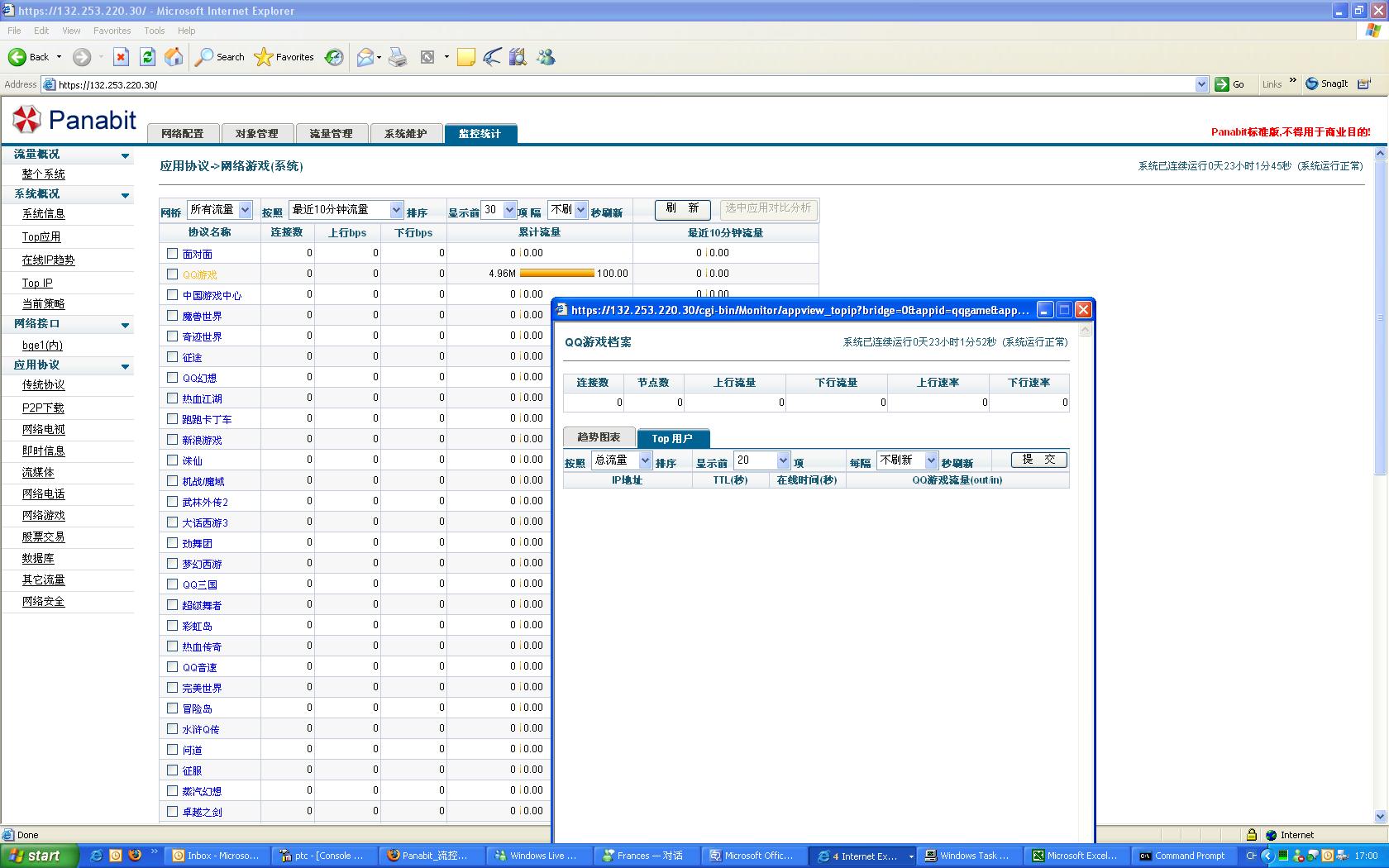Viewport: 1389px width, 868px height.
Task: Check the 中国游戏中心 checkbox
Action: pos(172,295)
